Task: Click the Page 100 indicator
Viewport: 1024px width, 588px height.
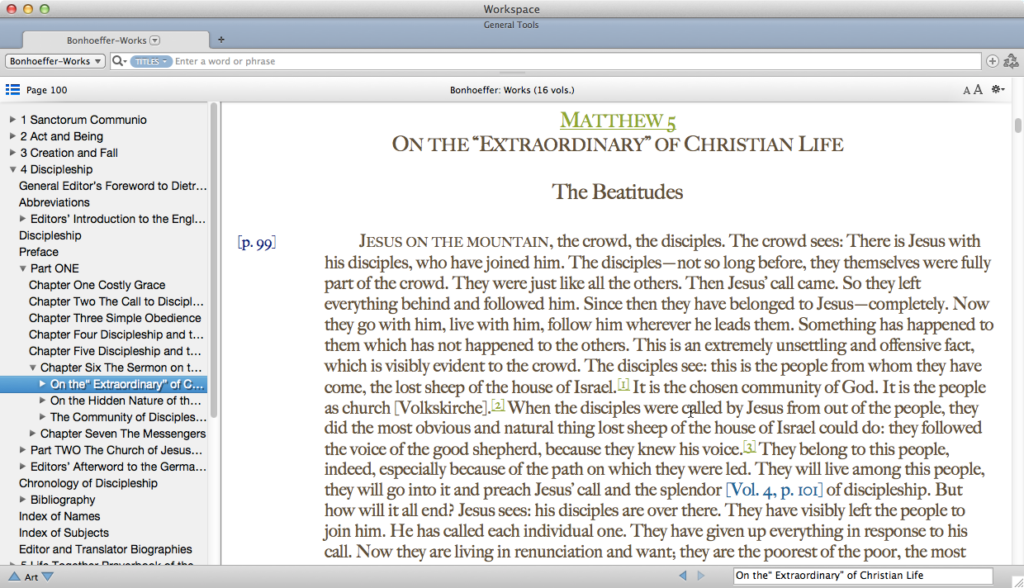Action: (46, 90)
